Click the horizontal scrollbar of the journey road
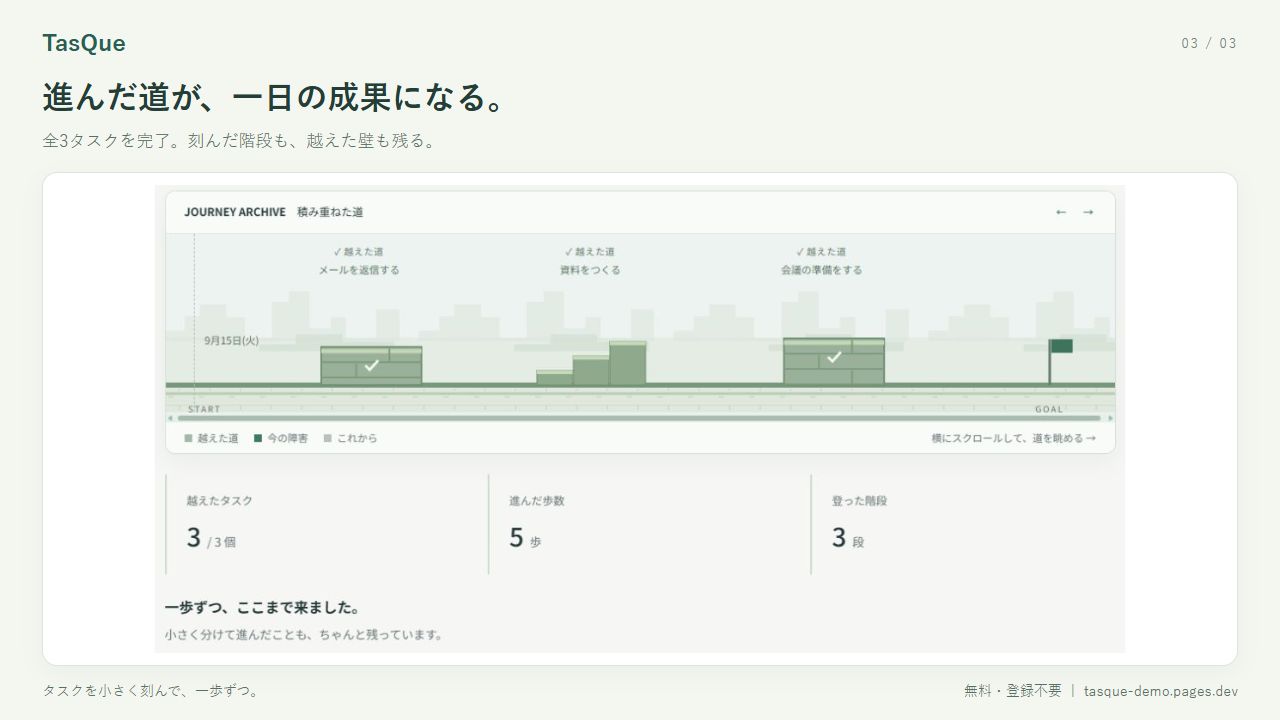 [x=640, y=418]
